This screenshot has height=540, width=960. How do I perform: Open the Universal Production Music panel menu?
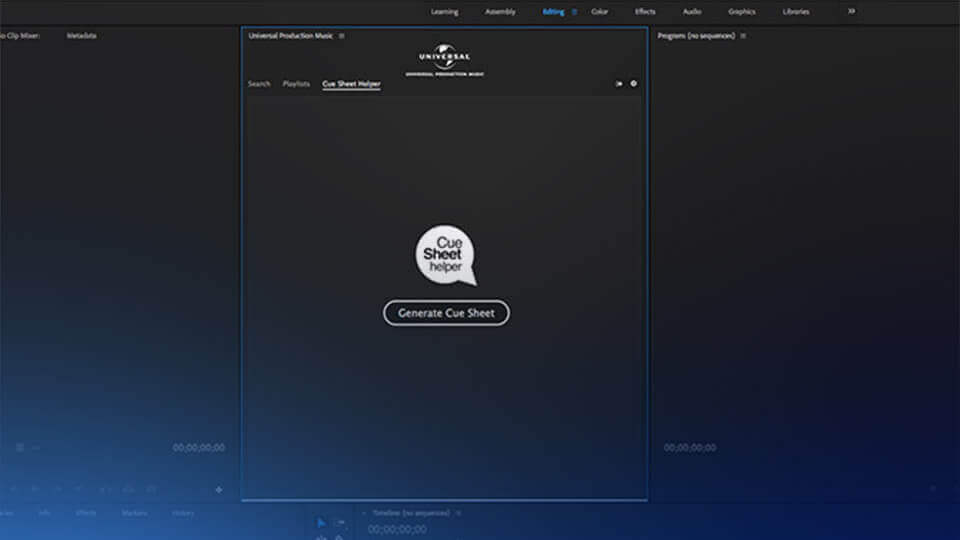pyautogui.click(x=342, y=36)
